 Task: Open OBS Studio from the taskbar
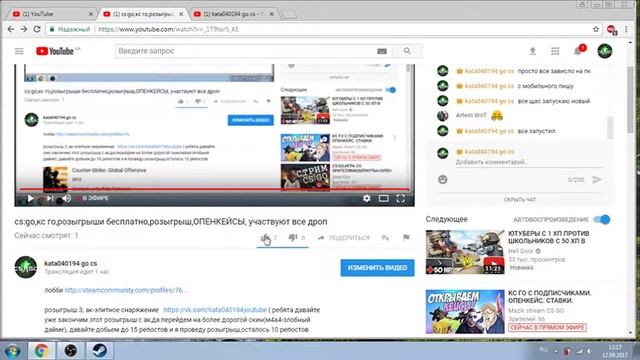tap(71, 351)
